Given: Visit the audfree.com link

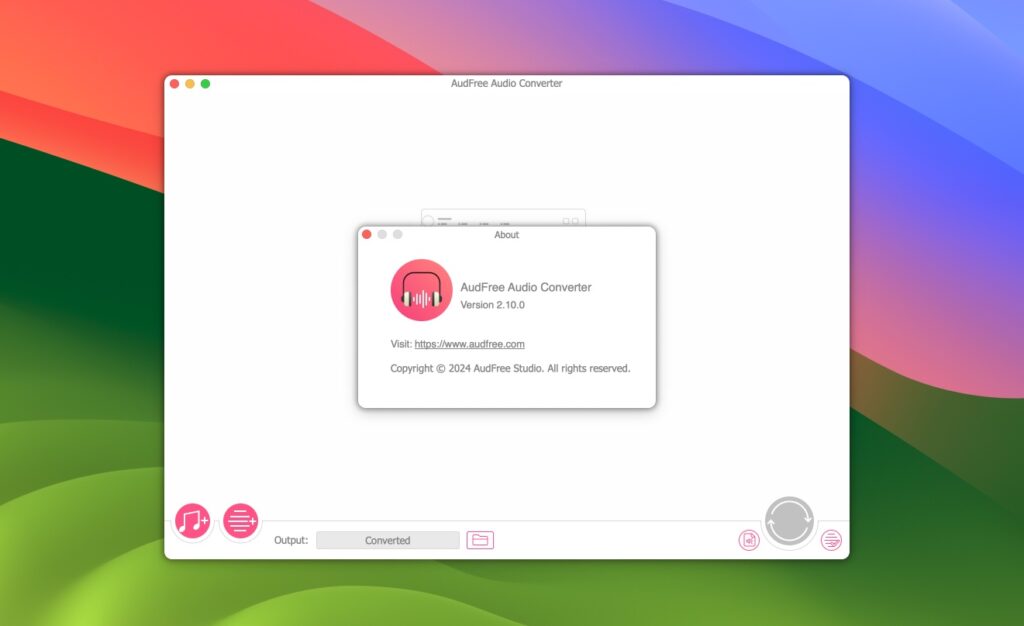Looking at the screenshot, I should (470, 344).
